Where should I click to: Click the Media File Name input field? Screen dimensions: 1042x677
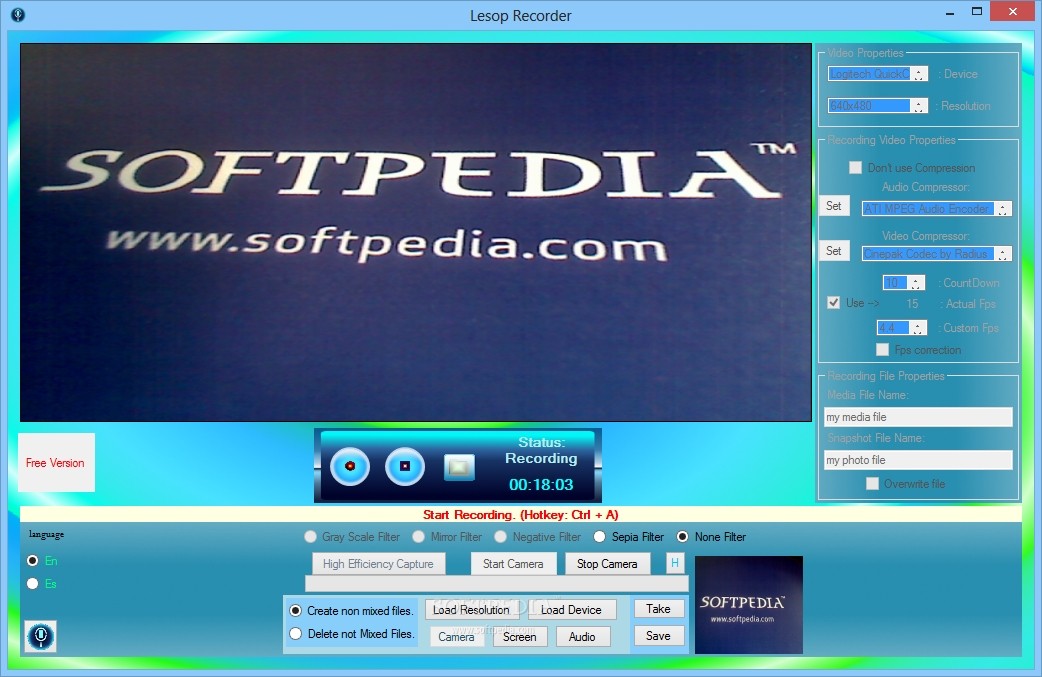coord(918,417)
